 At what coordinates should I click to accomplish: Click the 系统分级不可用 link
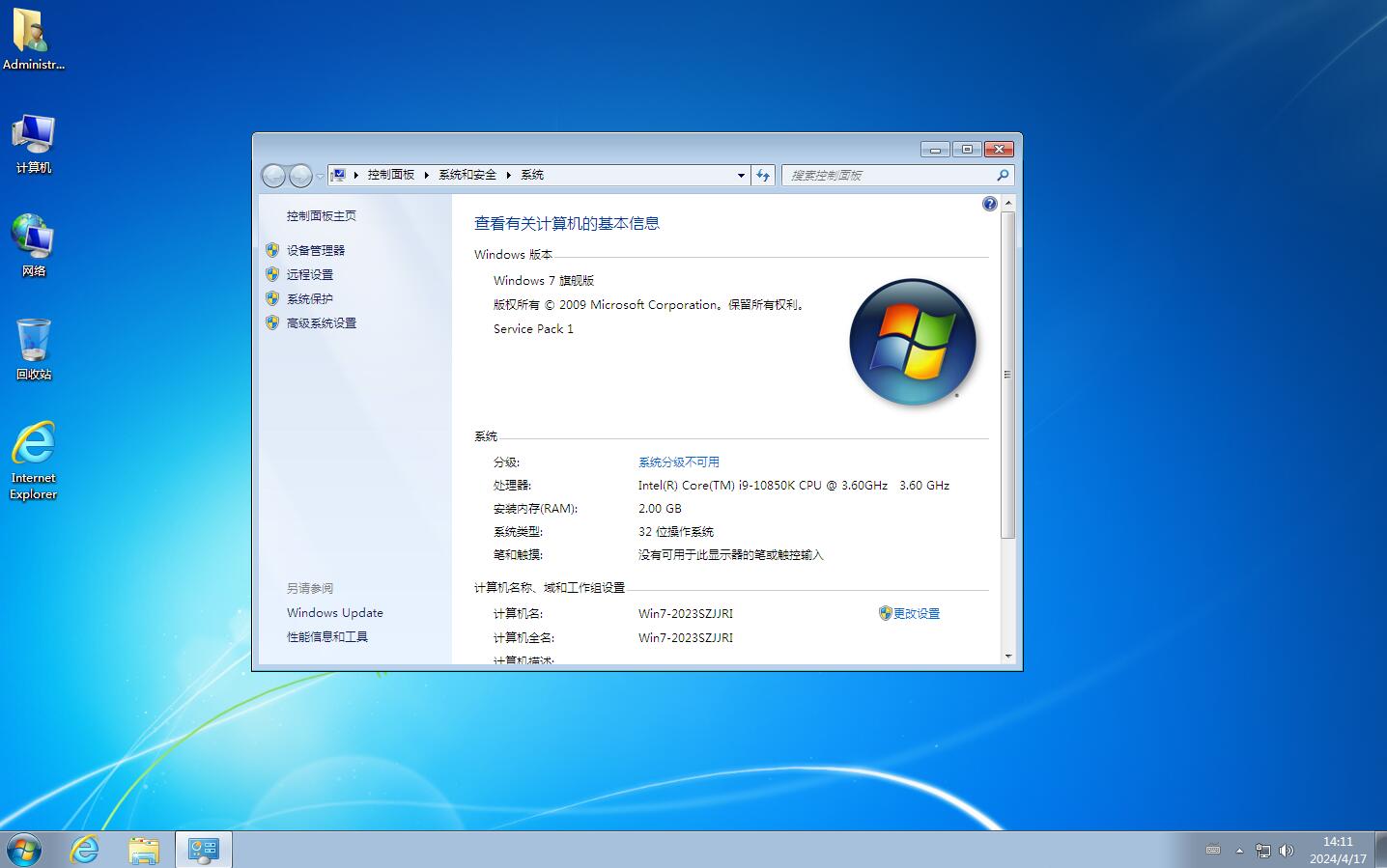679,462
